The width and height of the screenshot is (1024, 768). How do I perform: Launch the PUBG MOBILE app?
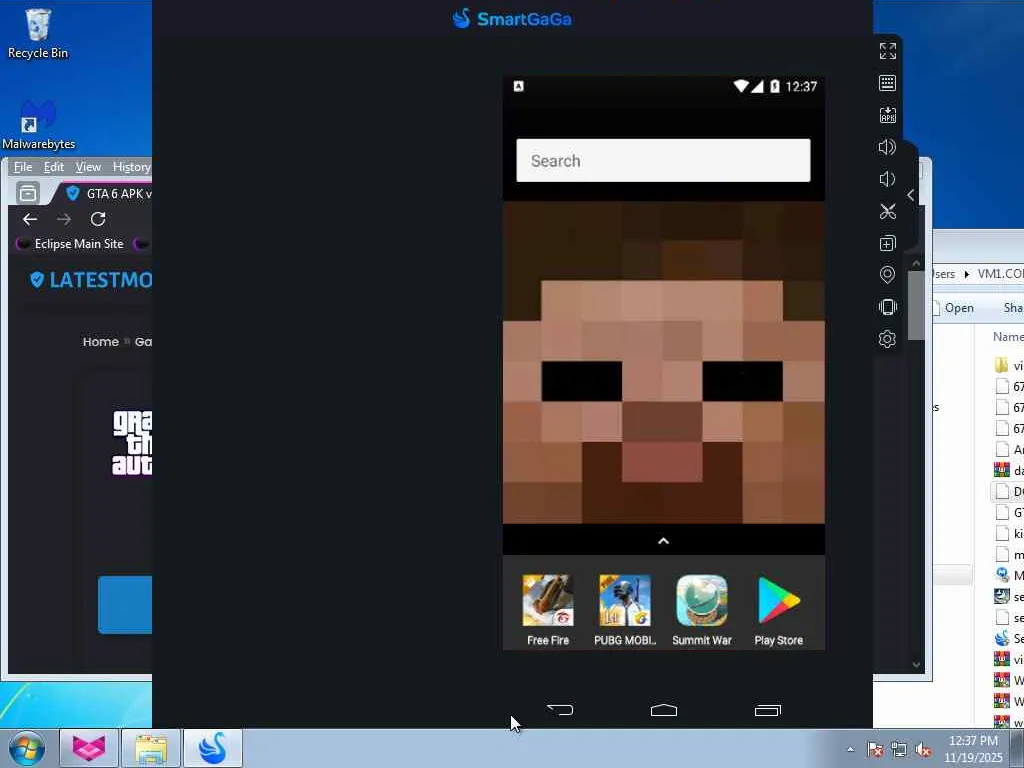(625, 610)
